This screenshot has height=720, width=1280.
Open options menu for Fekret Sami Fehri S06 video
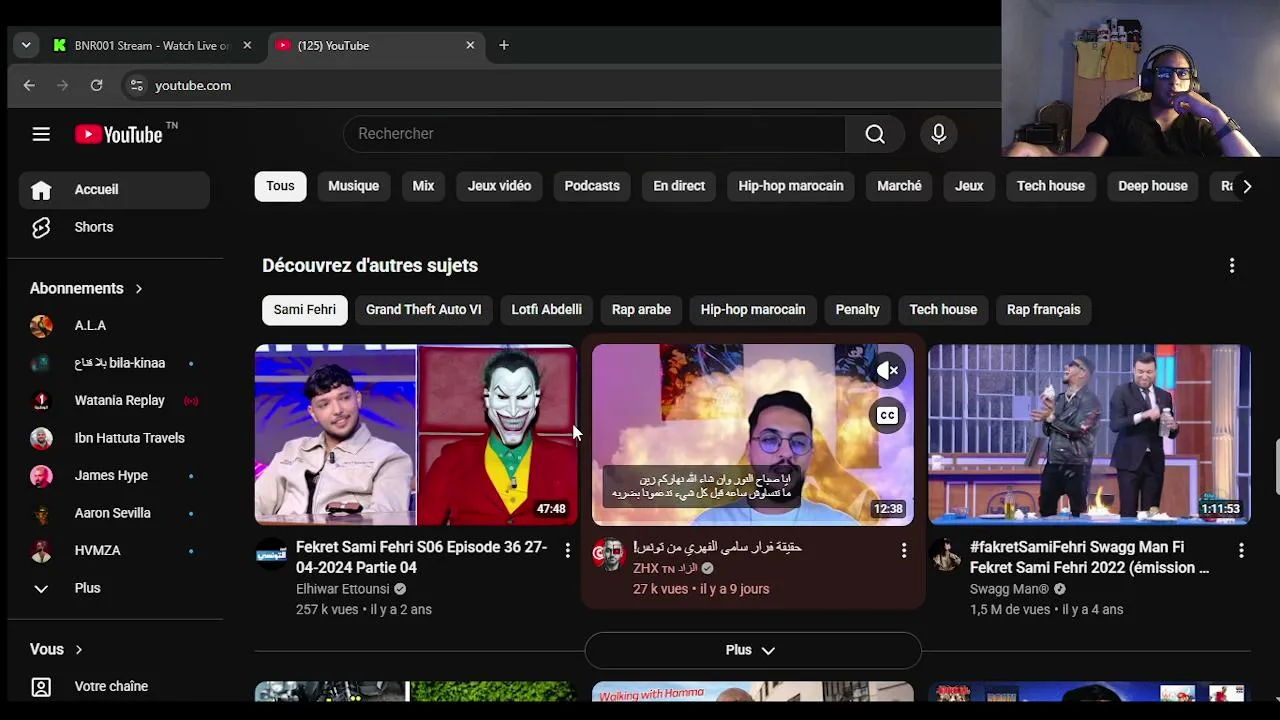tap(567, 550)
